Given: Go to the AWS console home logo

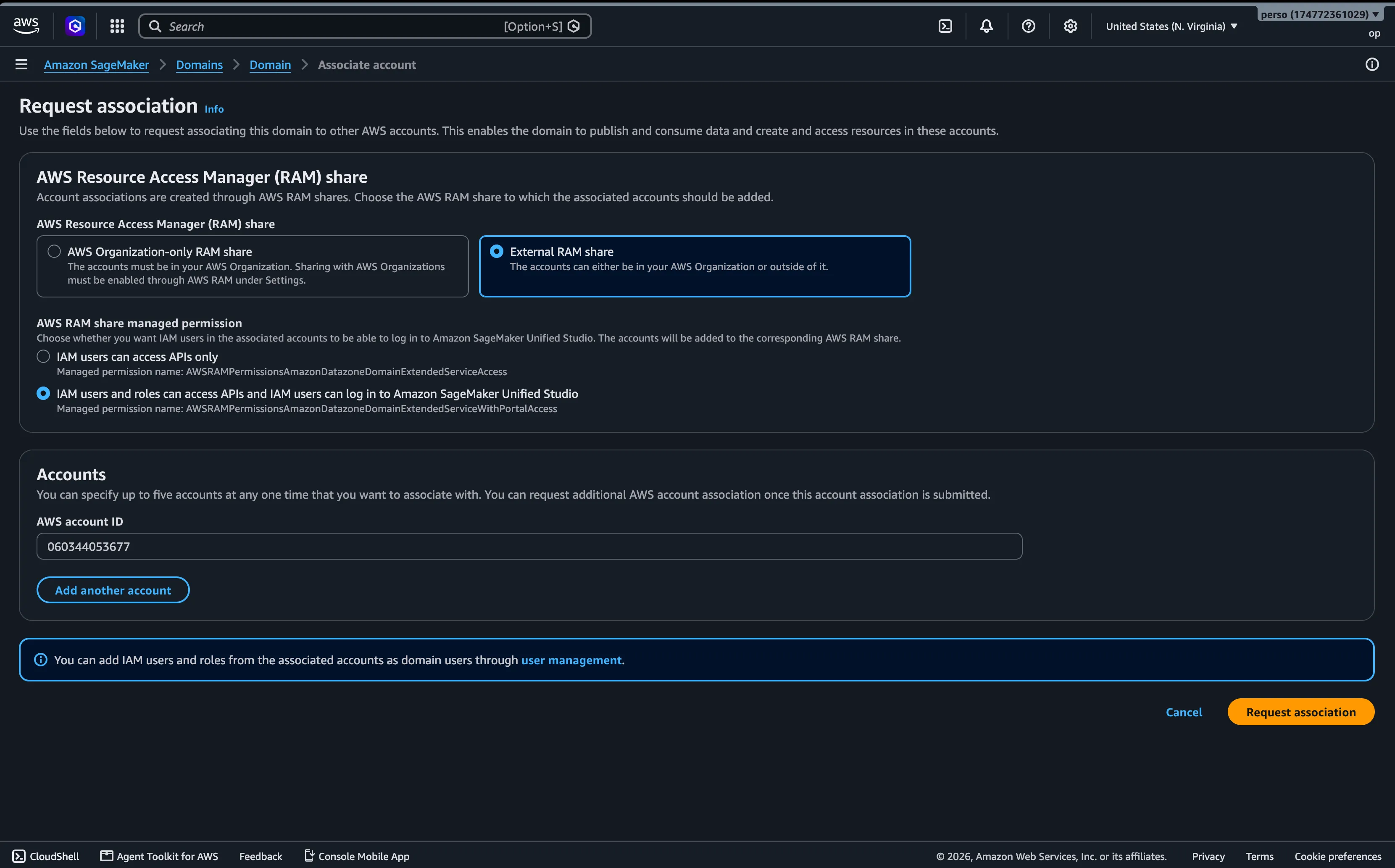Looking at the screenshot, I should coord(26,26).
